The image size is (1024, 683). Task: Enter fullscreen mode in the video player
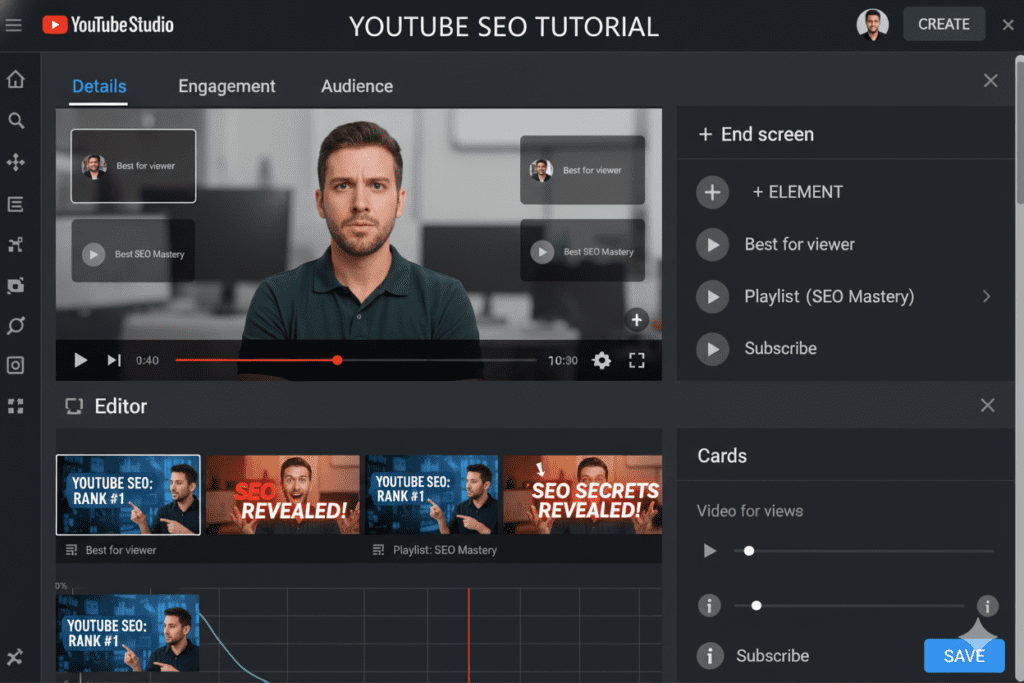[637, 361]
